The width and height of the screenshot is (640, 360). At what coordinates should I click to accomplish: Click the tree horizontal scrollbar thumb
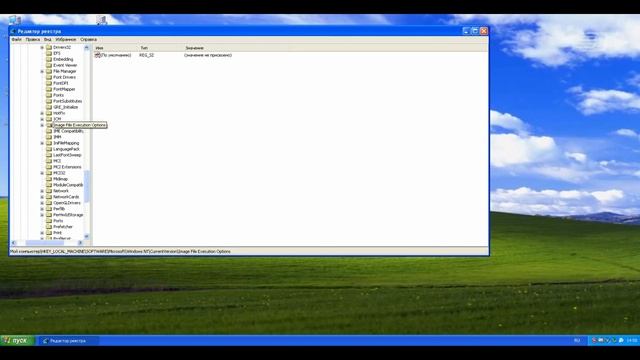pyautogui.click(x=45, y=242)
